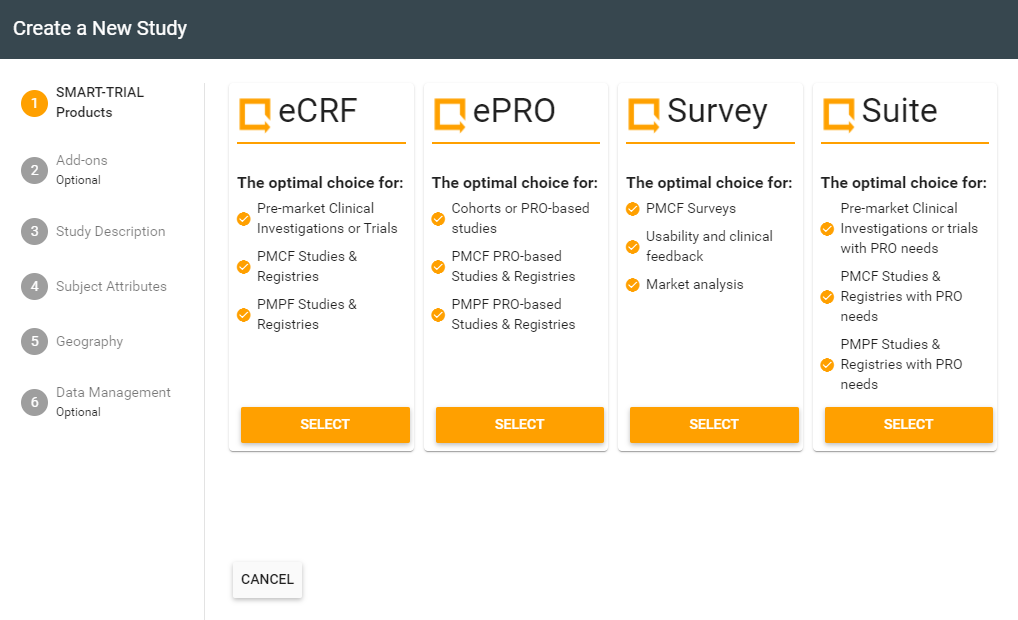Click the step 1 orange circle icon
The height and width of the screenshot is (620, 1018).
34,103
